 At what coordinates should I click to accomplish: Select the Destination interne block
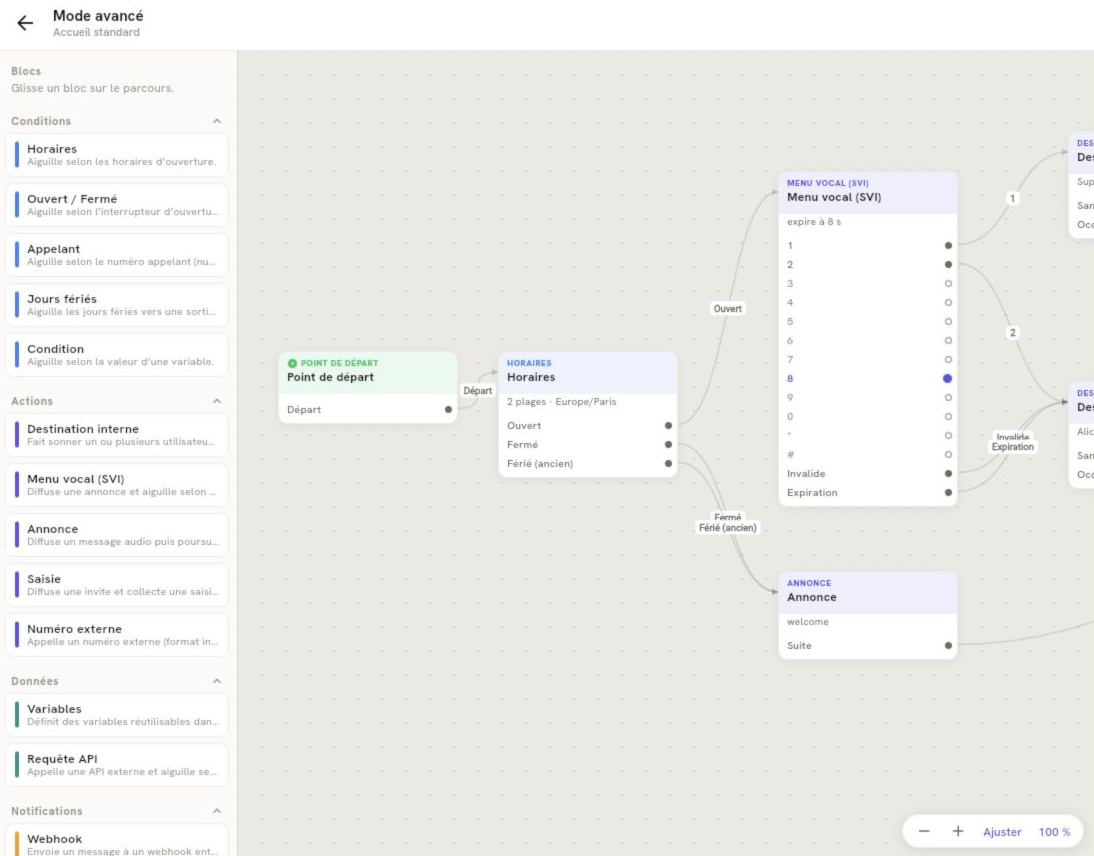click(x=117, y=435)
